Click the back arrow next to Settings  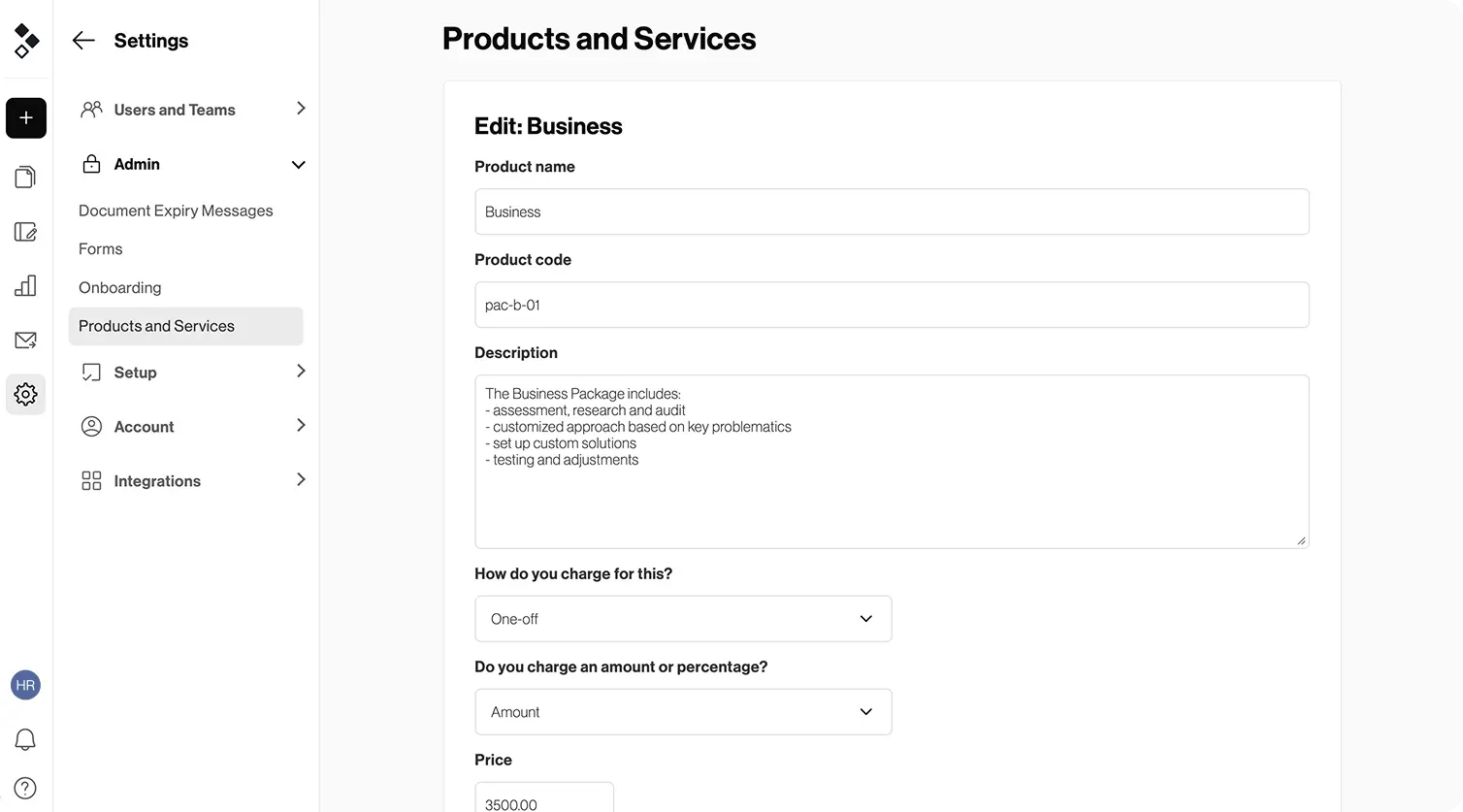click(x=83, y=40)
